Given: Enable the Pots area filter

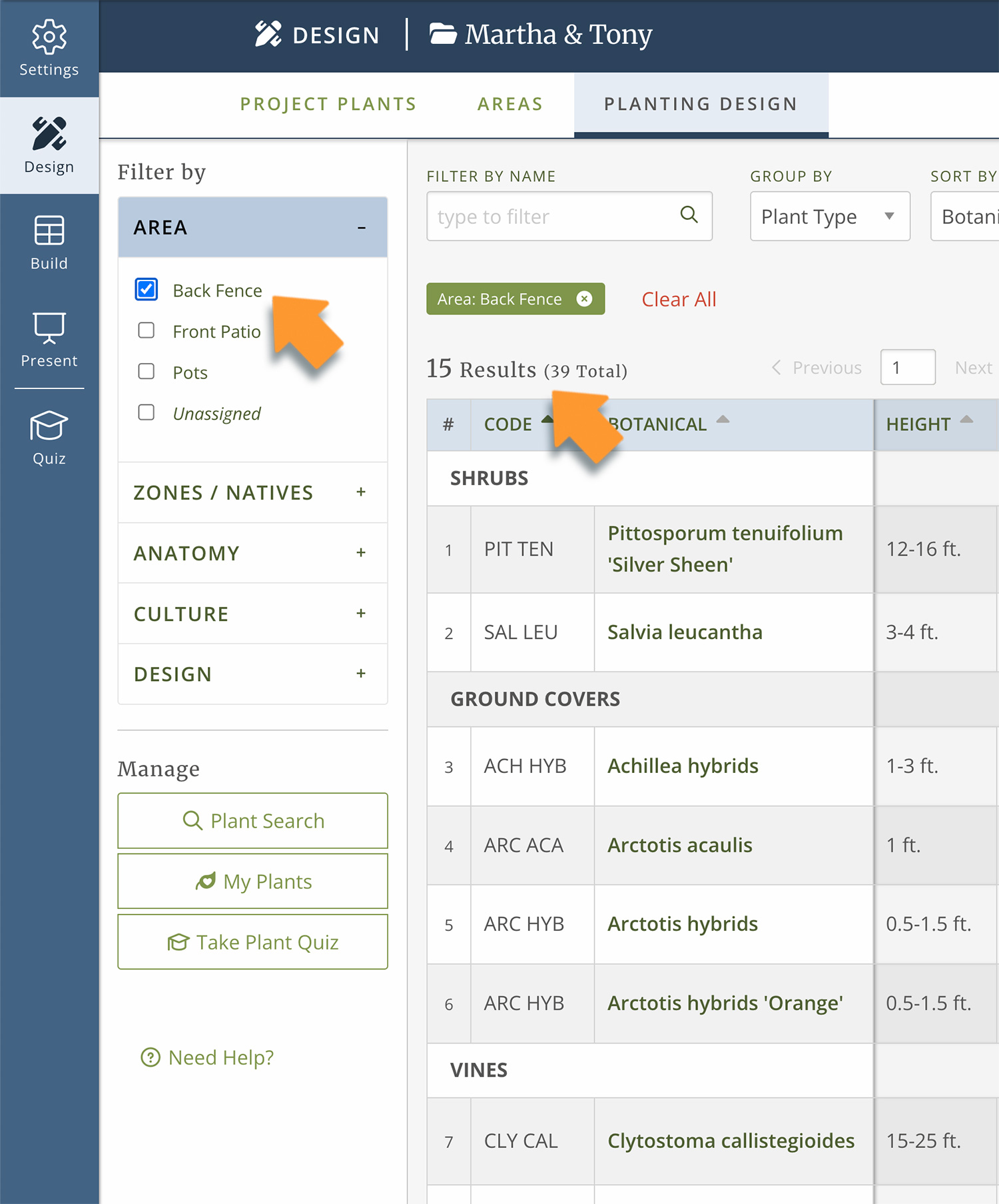Looking at the screenshot, I should tap(147, 372).
